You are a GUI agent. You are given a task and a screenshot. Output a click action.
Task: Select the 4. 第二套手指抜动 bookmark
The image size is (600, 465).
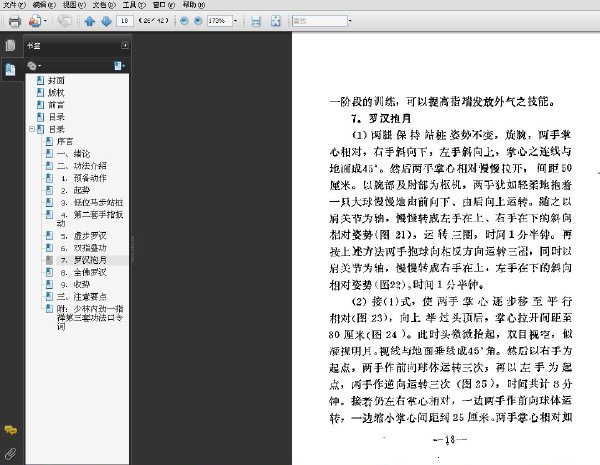pos(90,219)
